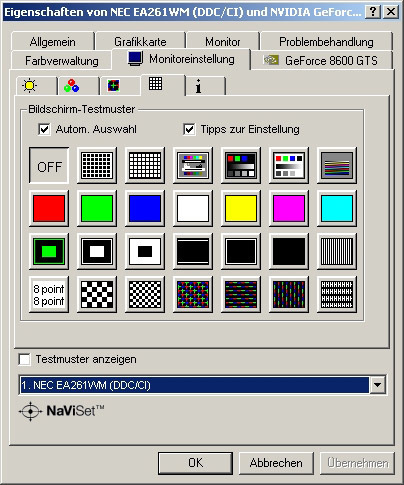
Task: Toggle the Autom. Auswahl checkbox
Action: [x=44, y=129]
